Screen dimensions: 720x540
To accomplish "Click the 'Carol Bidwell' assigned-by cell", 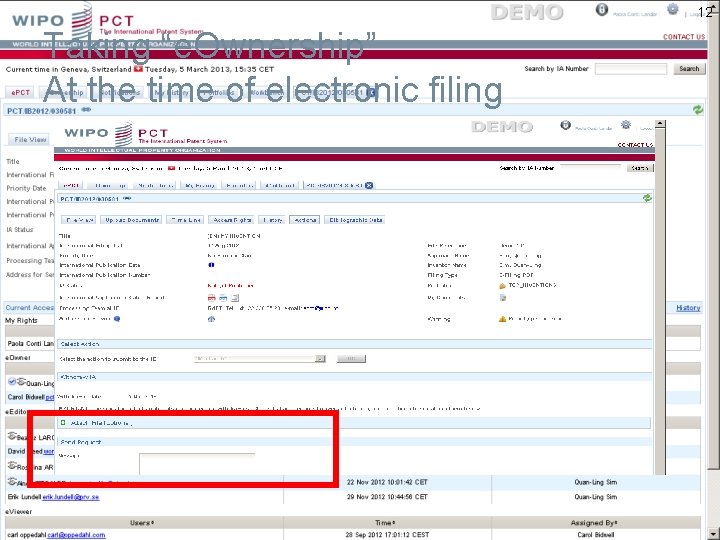I will [596, 535].
